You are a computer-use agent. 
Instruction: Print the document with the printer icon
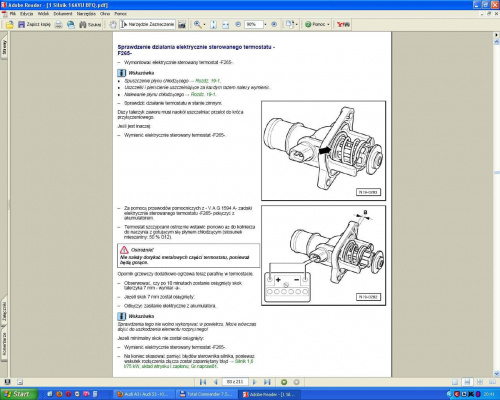tap(59, 24)
